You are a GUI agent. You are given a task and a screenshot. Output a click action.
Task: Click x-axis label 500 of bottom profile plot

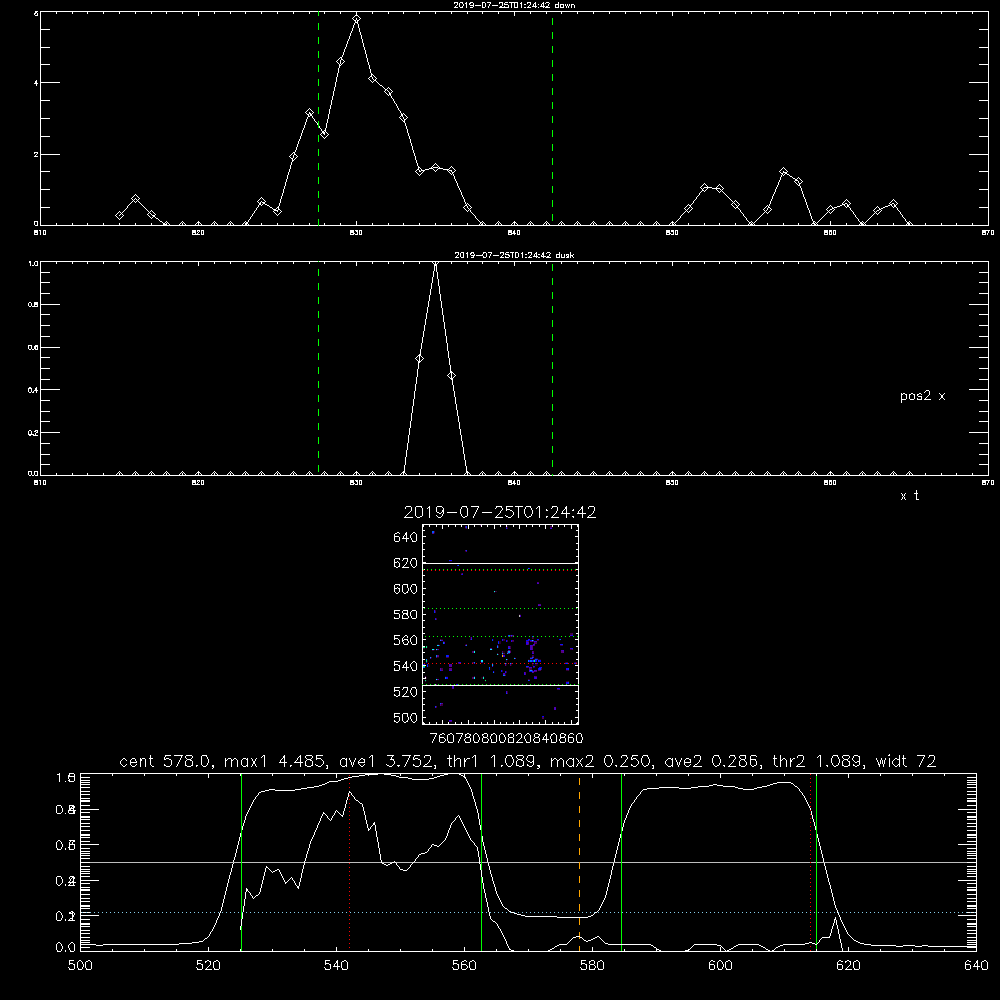pos(80,966)
